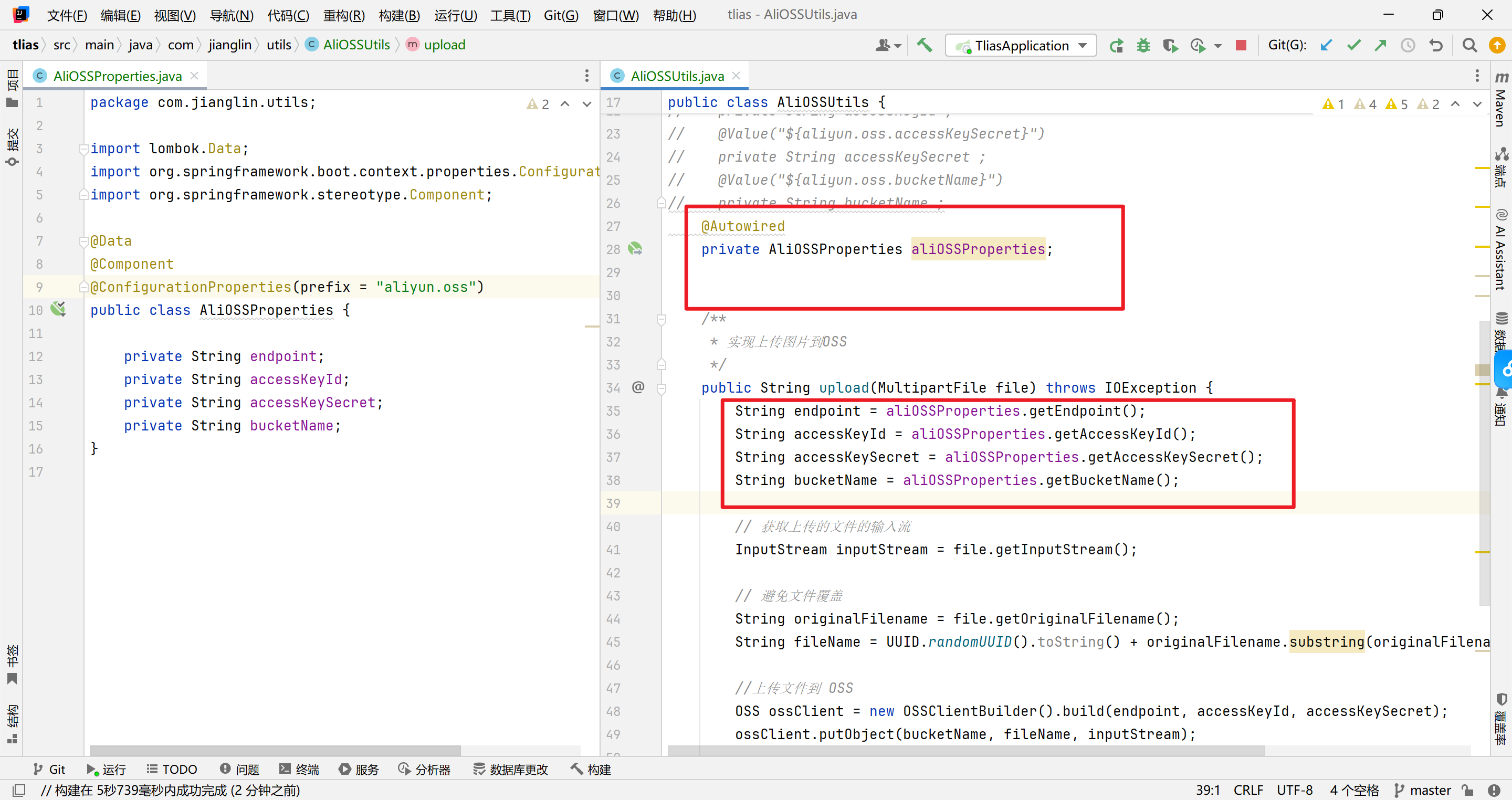Click the right editor horizontal scrollbar
This screenshot has width=1512, height=800.
click(x=966, y=750)
